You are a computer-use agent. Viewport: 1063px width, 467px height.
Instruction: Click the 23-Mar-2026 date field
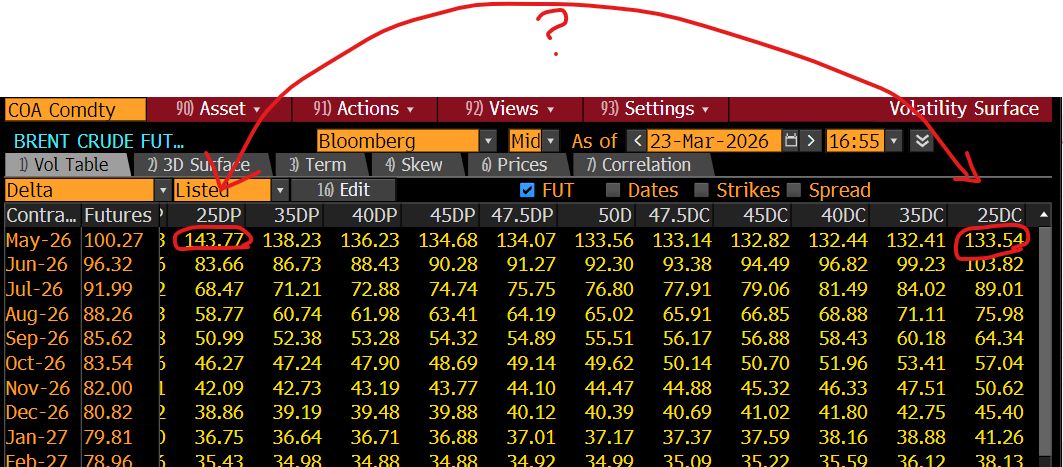click(715, 141)
